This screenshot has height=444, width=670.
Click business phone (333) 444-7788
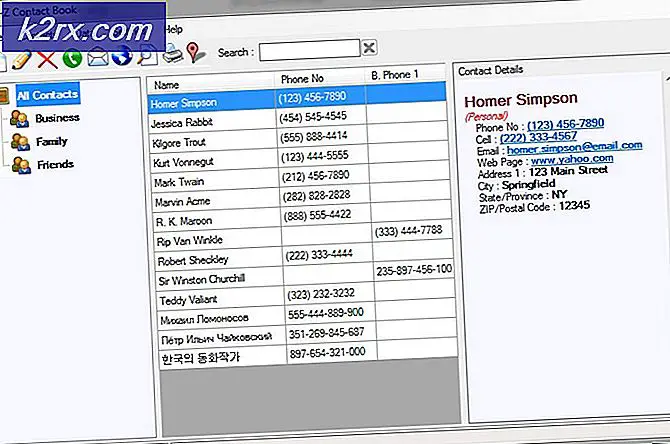coord(408,231)
